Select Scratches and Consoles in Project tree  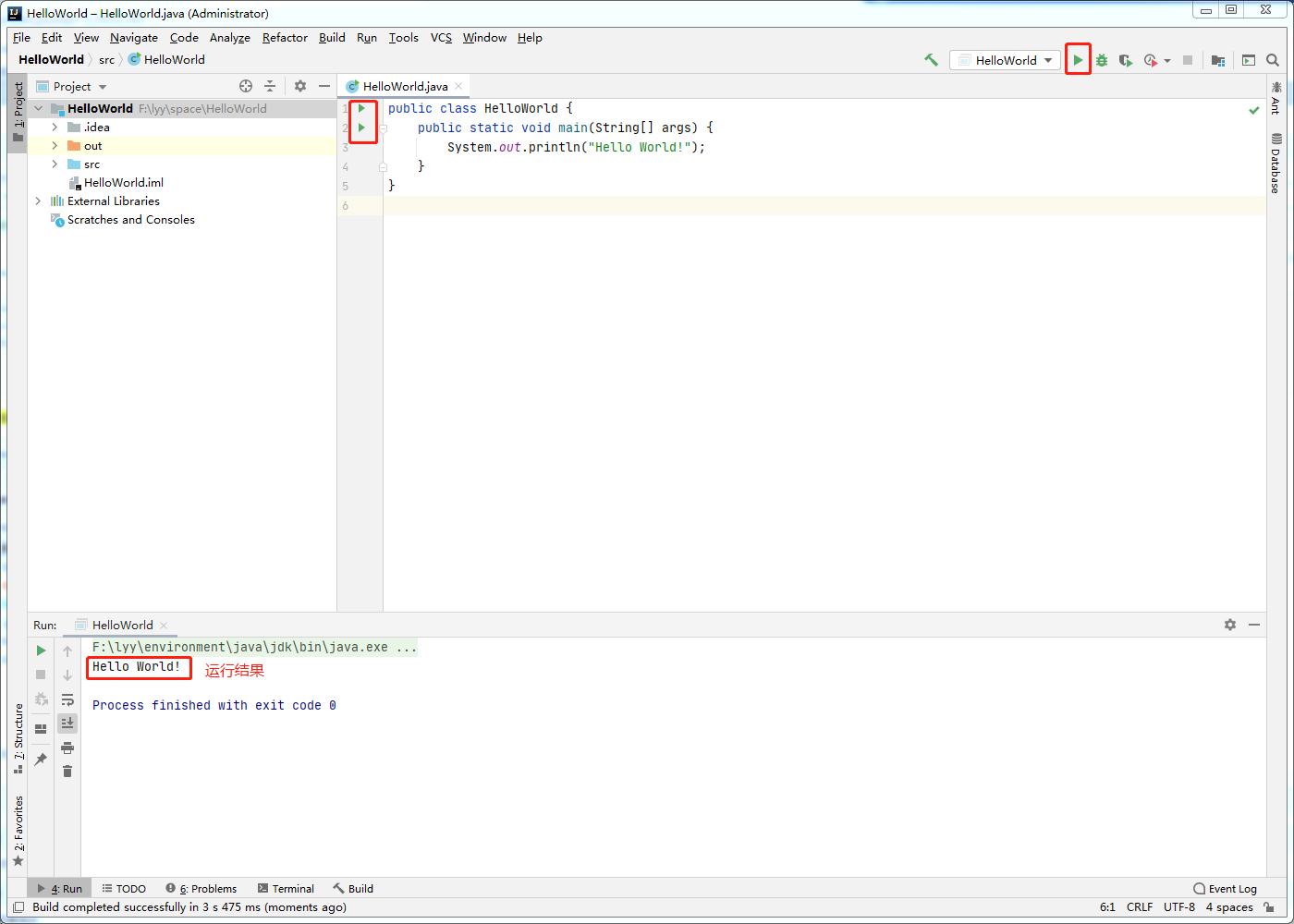click(x=131, y=219)
